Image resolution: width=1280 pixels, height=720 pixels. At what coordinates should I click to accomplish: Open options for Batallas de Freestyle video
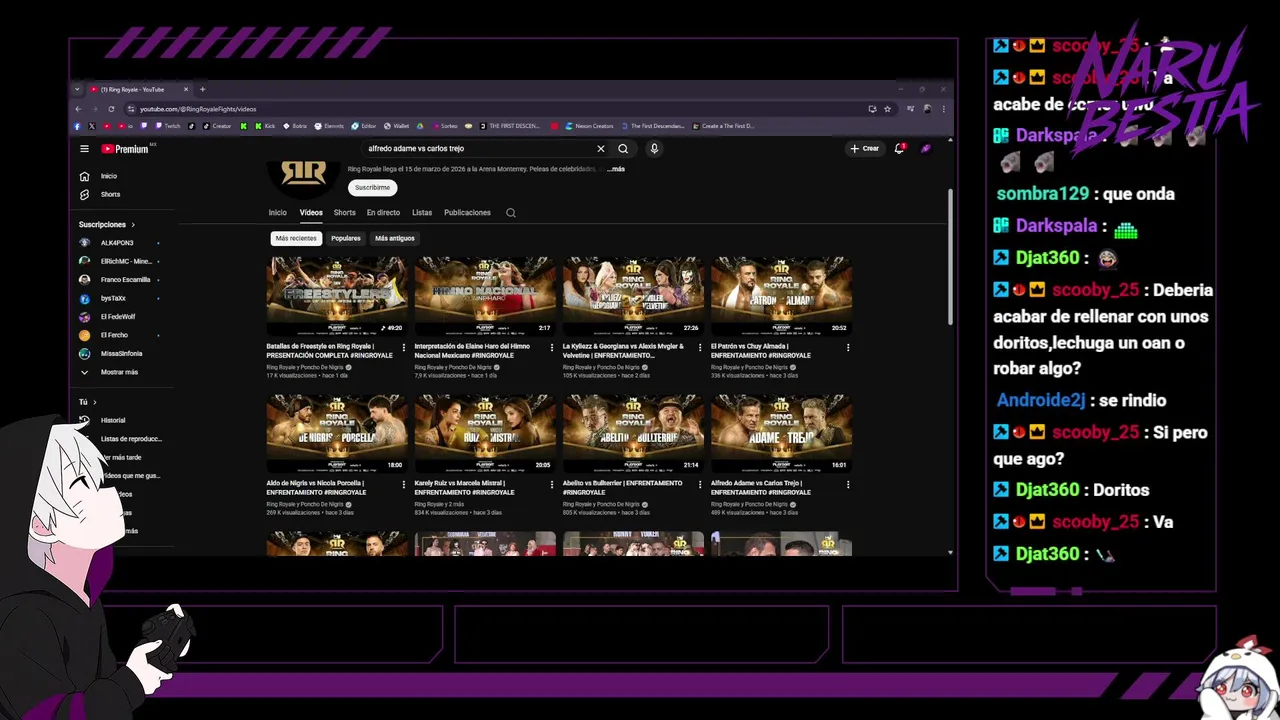[x=404, y=348]
